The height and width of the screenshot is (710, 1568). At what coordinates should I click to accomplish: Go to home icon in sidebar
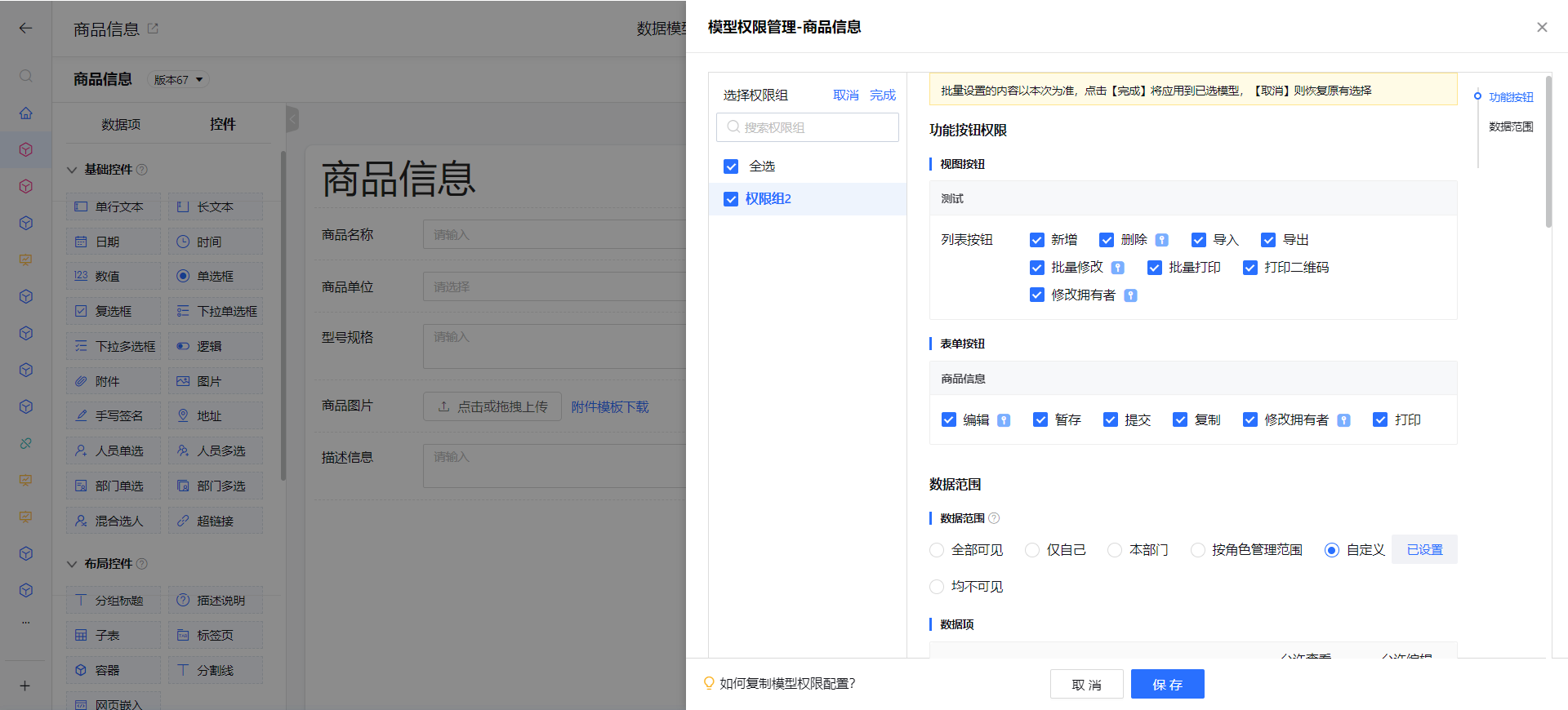coord(26,113)
